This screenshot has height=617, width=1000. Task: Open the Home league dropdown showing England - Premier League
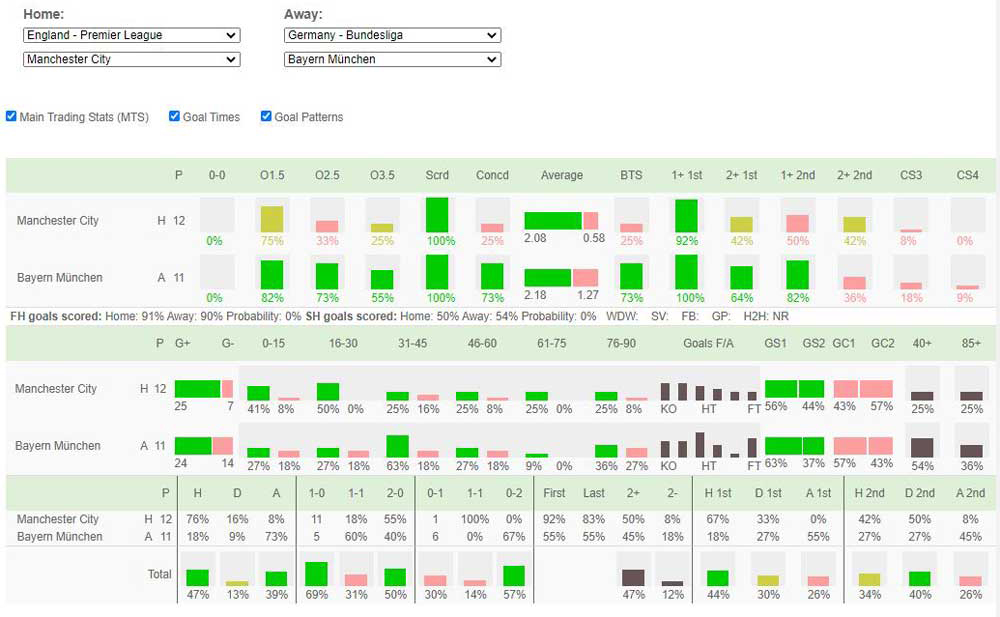point(131,34)
